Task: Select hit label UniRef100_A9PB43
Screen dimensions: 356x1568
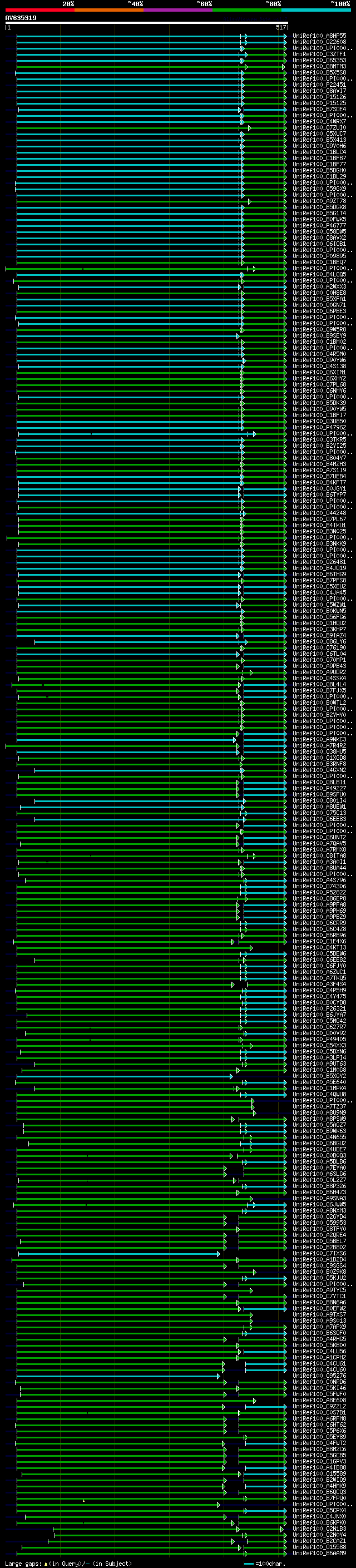Action: pyautogui.click(x=319, y=666)
